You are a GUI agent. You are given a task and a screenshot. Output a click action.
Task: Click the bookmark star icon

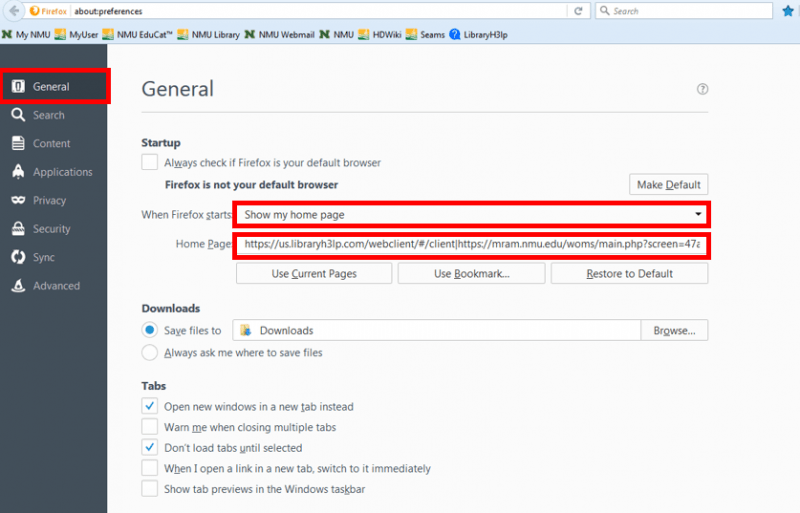788,11
